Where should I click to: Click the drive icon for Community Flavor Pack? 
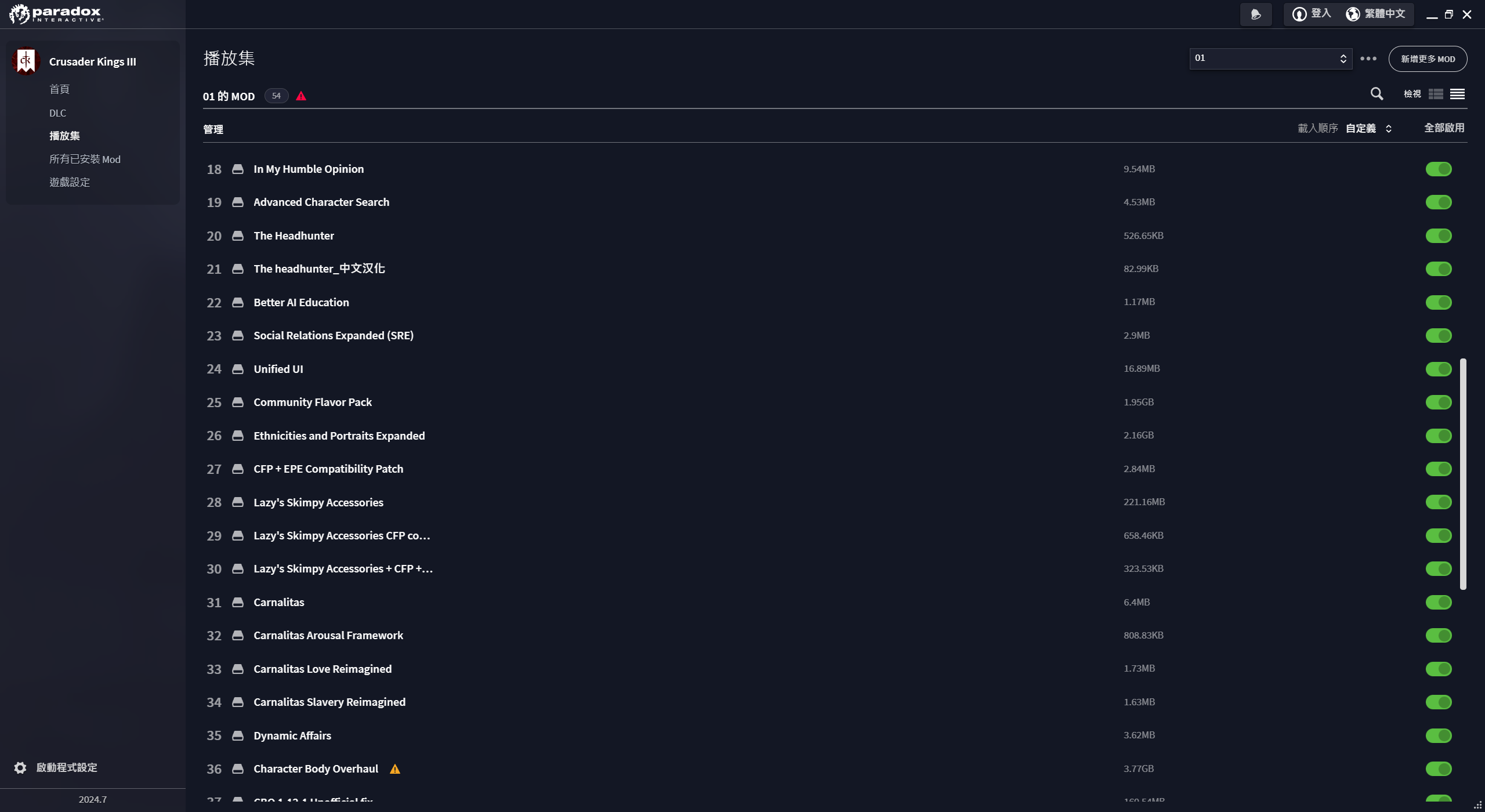pos(238,403)
